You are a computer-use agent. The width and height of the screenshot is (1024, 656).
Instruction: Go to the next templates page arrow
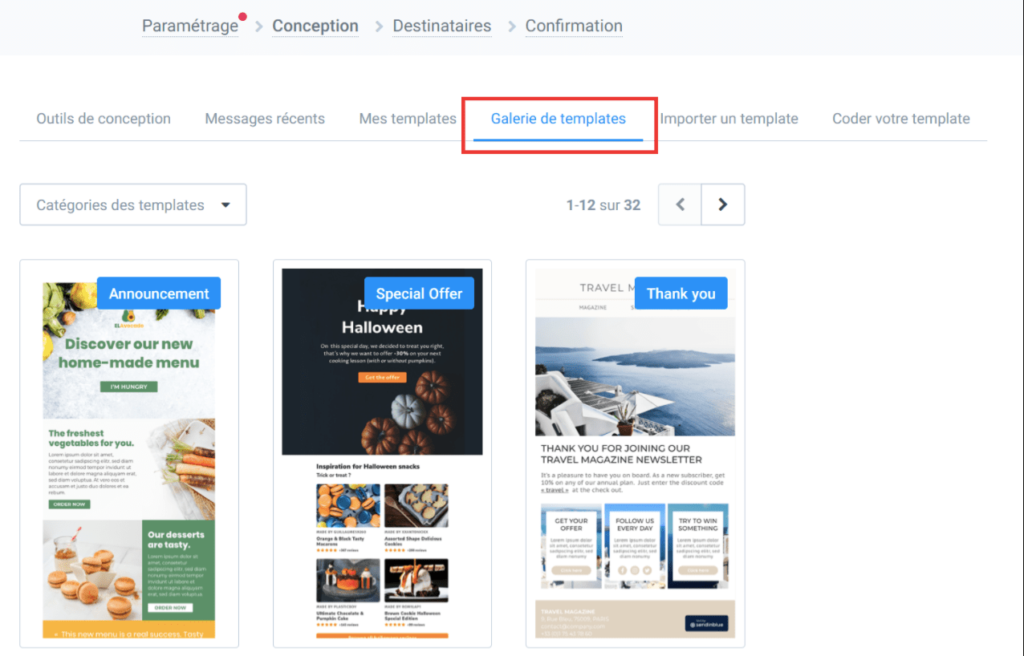[723, 205]
